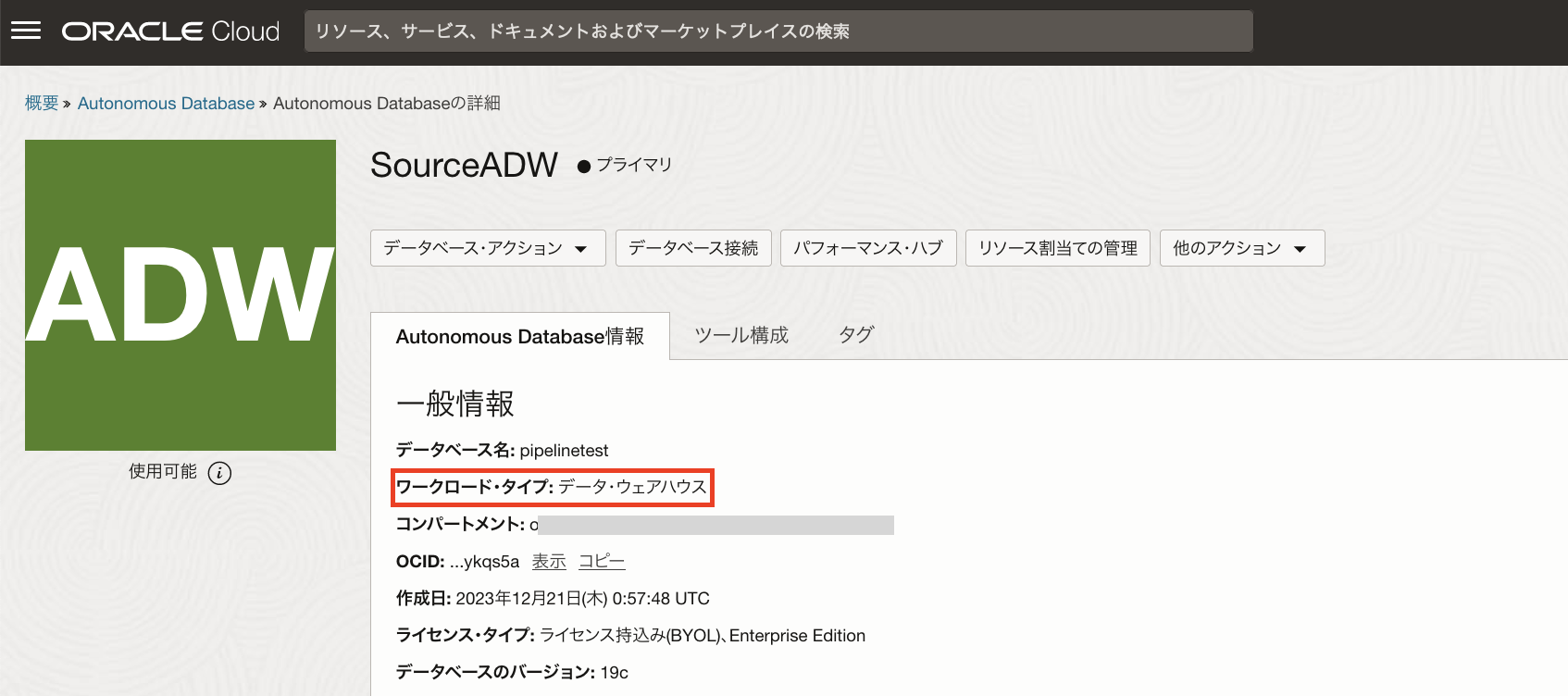Viewport: 1568px width, 696px height.
Task: Open the hamburger navigation menu
Action: point(26,31)
